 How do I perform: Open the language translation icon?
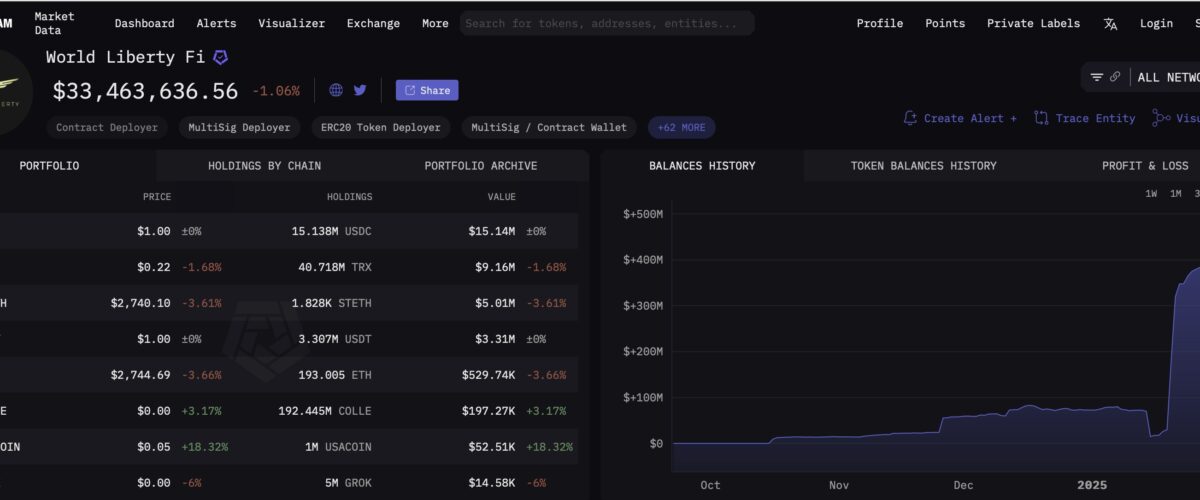[x=1110, y=24]
